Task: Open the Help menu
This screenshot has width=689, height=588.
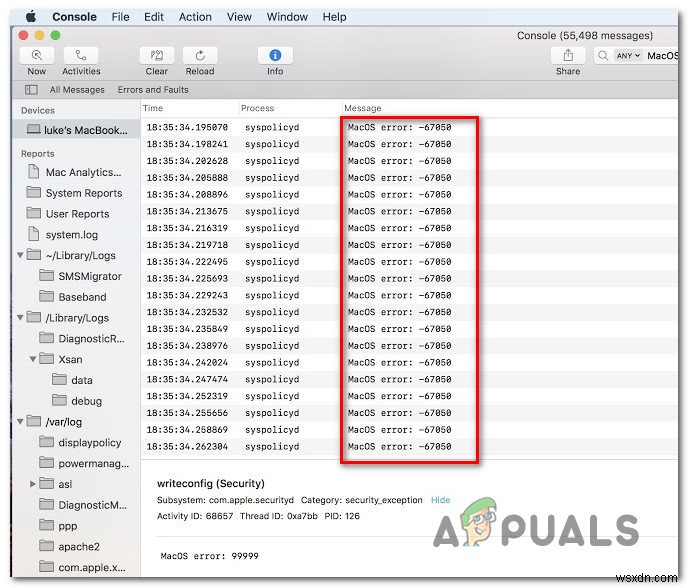Action: pyautogui.click(x=334, y=17)
